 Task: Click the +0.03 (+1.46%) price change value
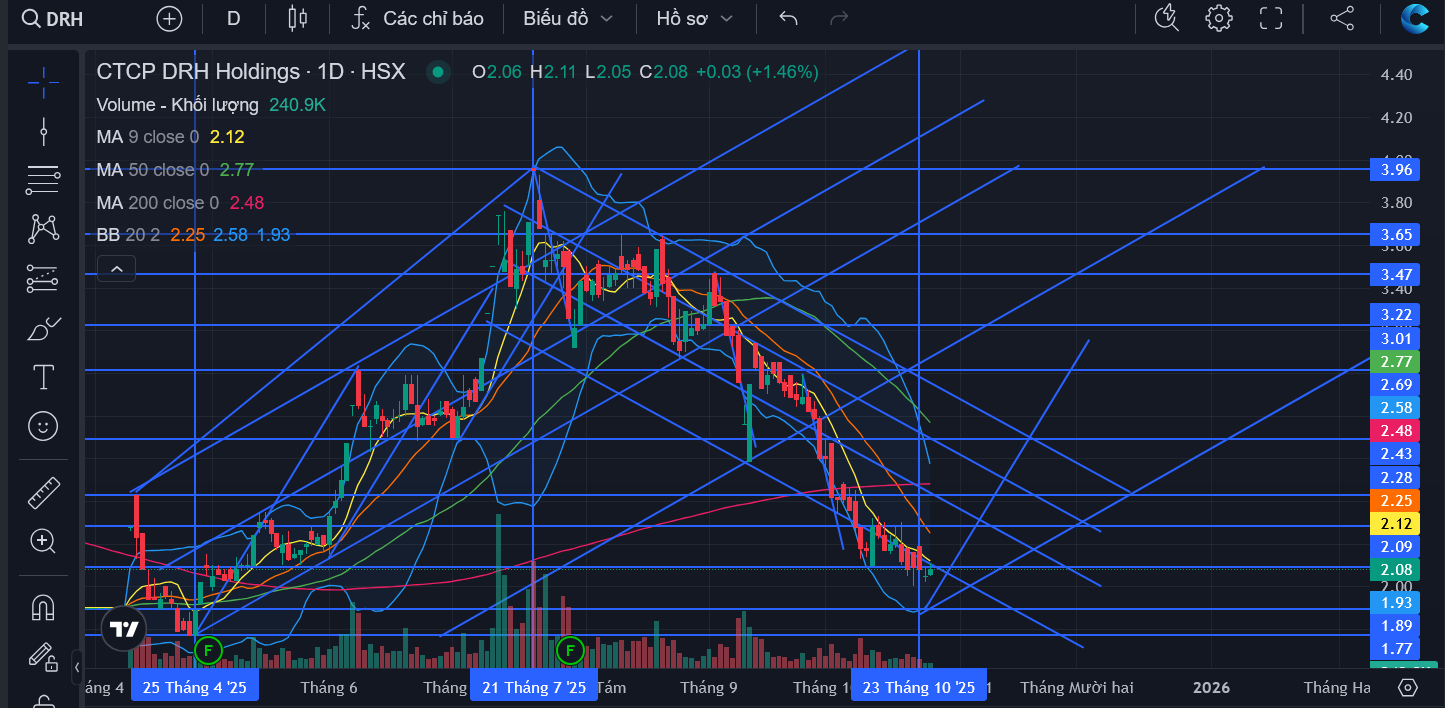click(x=757, y=72)
